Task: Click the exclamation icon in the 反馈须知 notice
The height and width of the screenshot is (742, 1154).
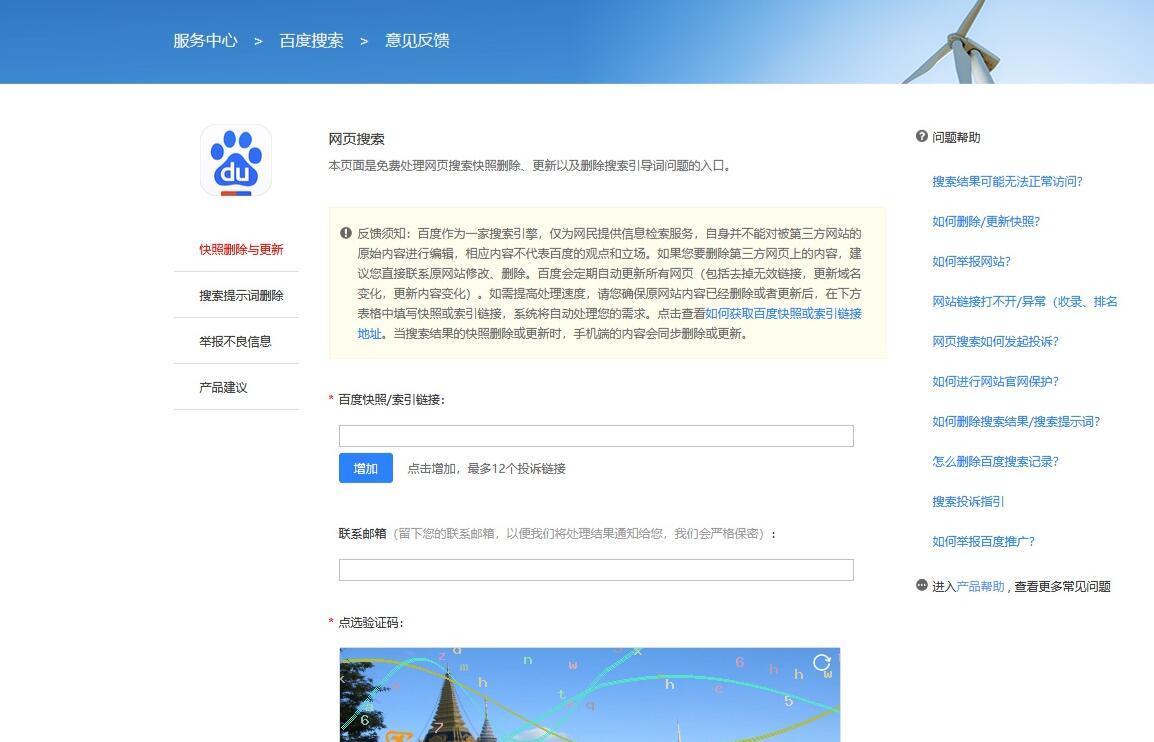Action: point(346,232)
